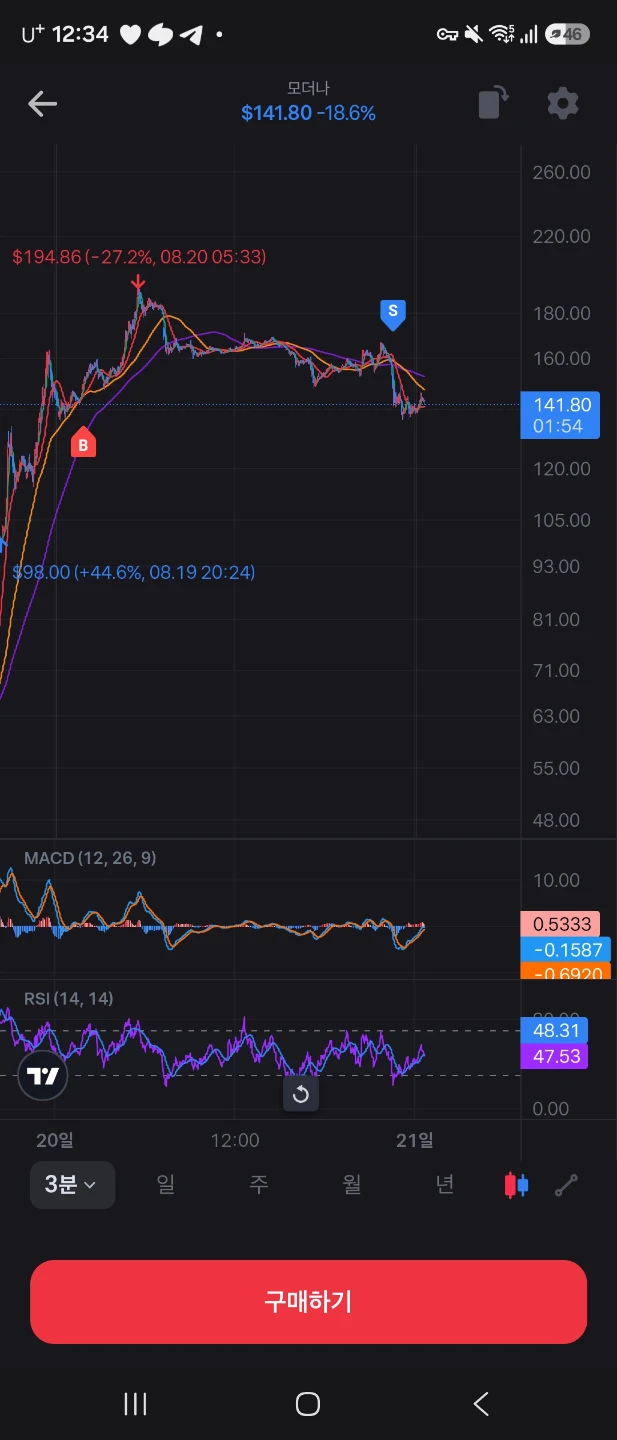Tap the heart notification icon

[130, 35]
